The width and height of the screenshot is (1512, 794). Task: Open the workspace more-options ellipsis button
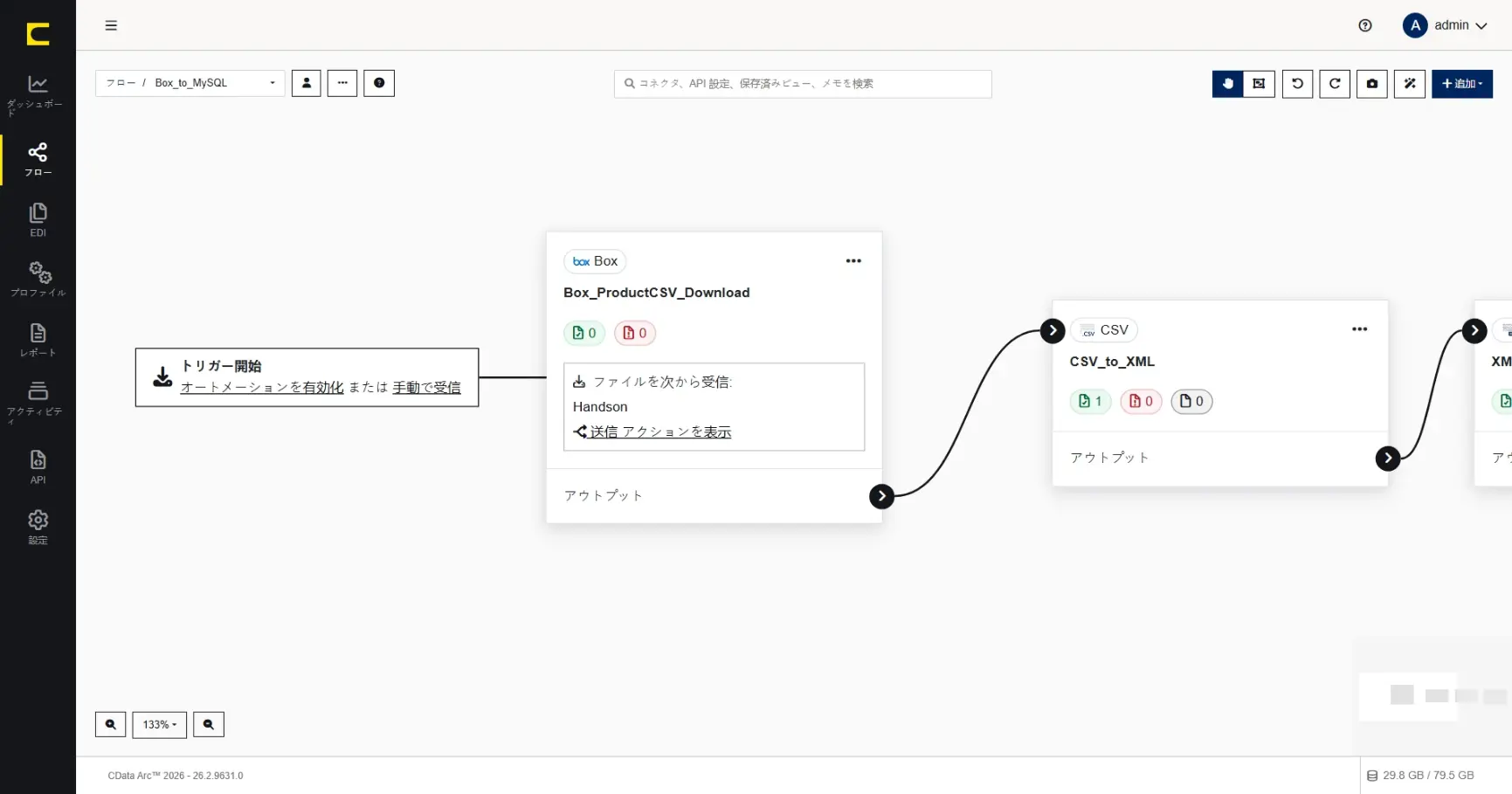(x=342, y=83)
